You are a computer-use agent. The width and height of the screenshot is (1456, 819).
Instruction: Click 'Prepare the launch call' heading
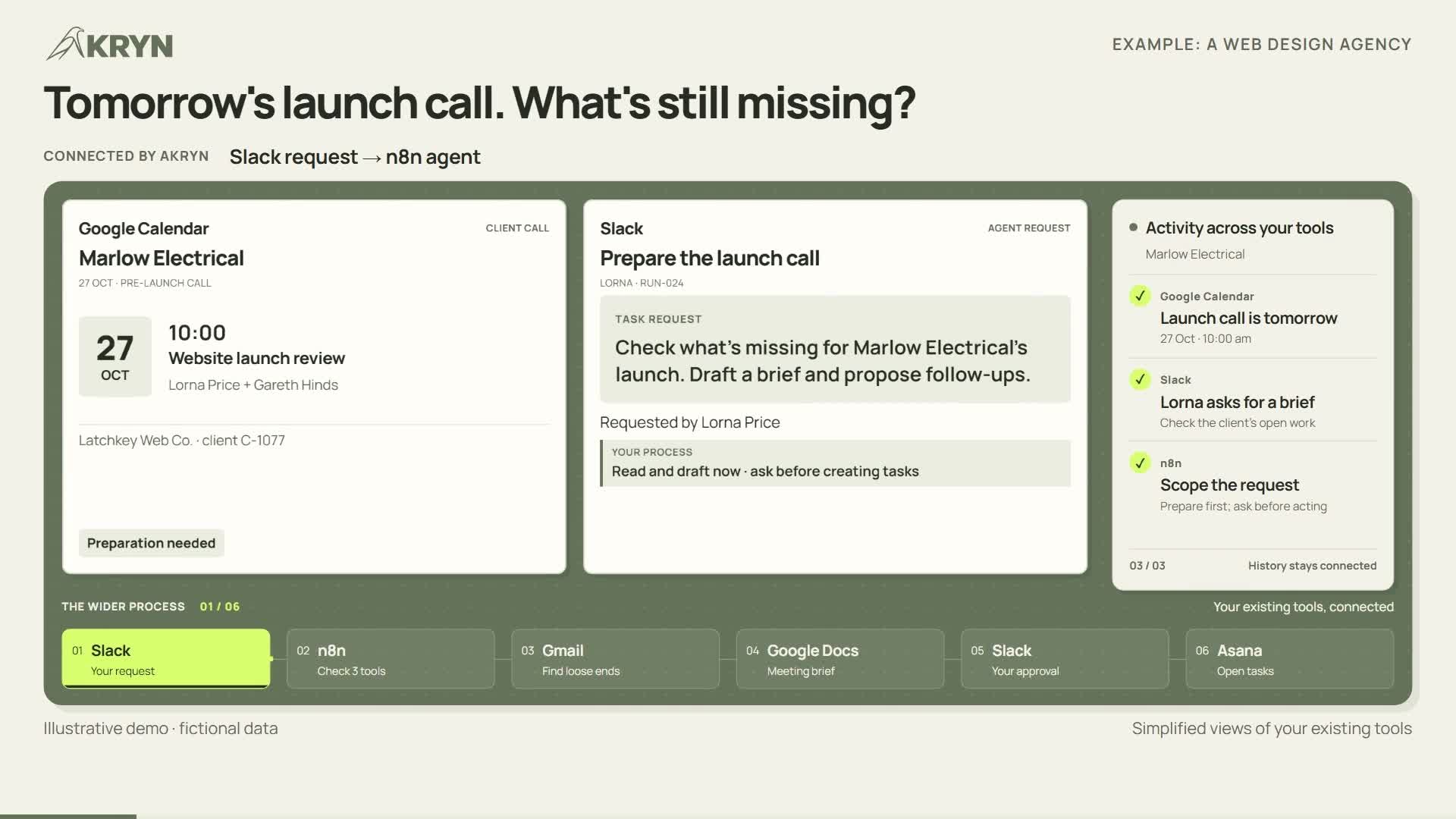[710, 259]
